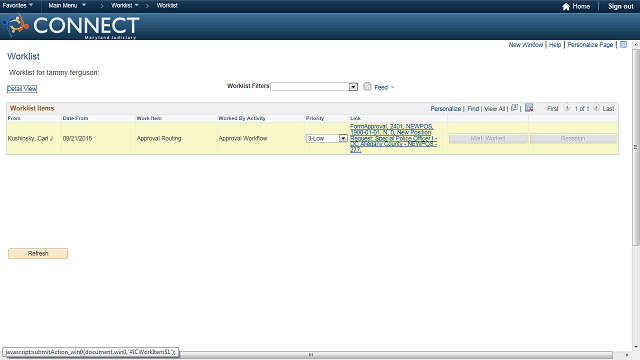
Task: Click the Reassign button
Action: 573,139
